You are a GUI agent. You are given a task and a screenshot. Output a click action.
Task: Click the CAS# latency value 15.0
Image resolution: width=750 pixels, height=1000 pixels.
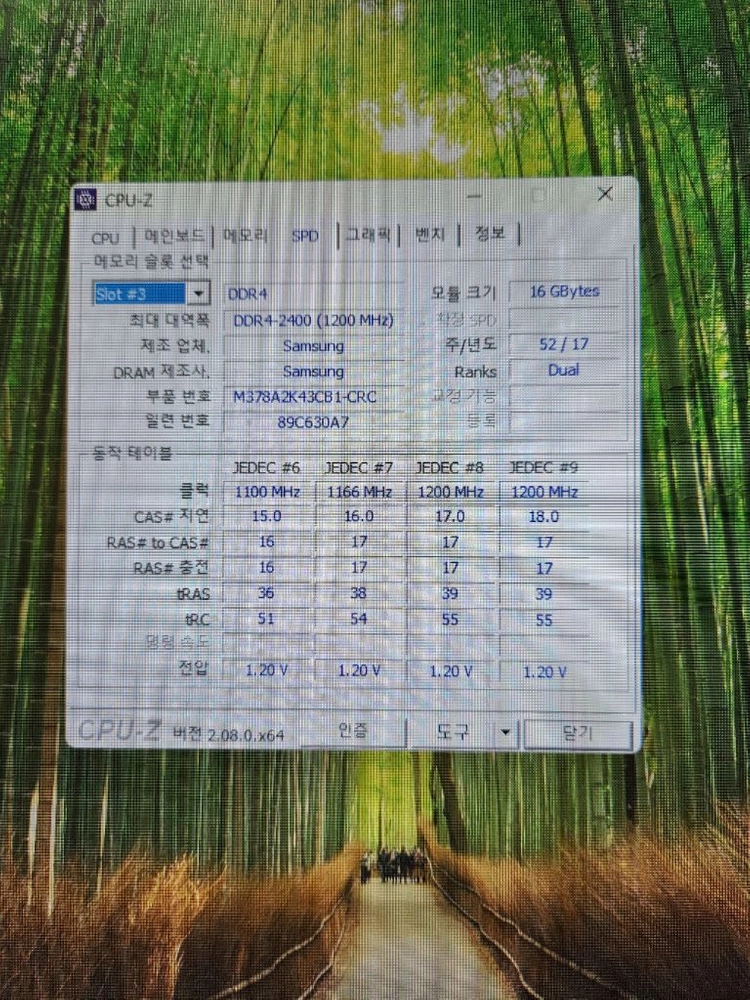pyautogui.click(x=267, y=516)
